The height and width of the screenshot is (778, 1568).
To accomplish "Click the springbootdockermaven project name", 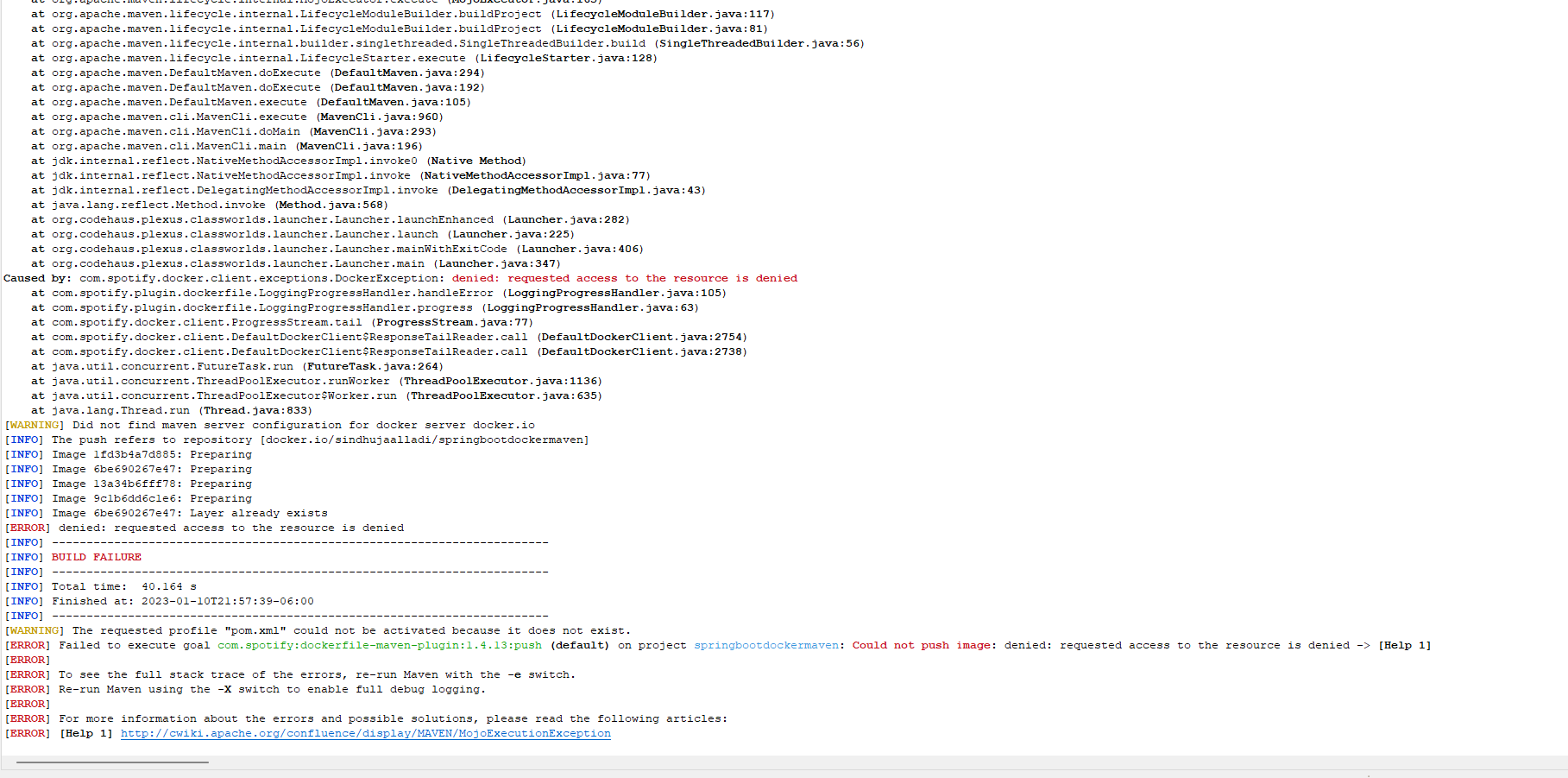I will coord(766,645).
